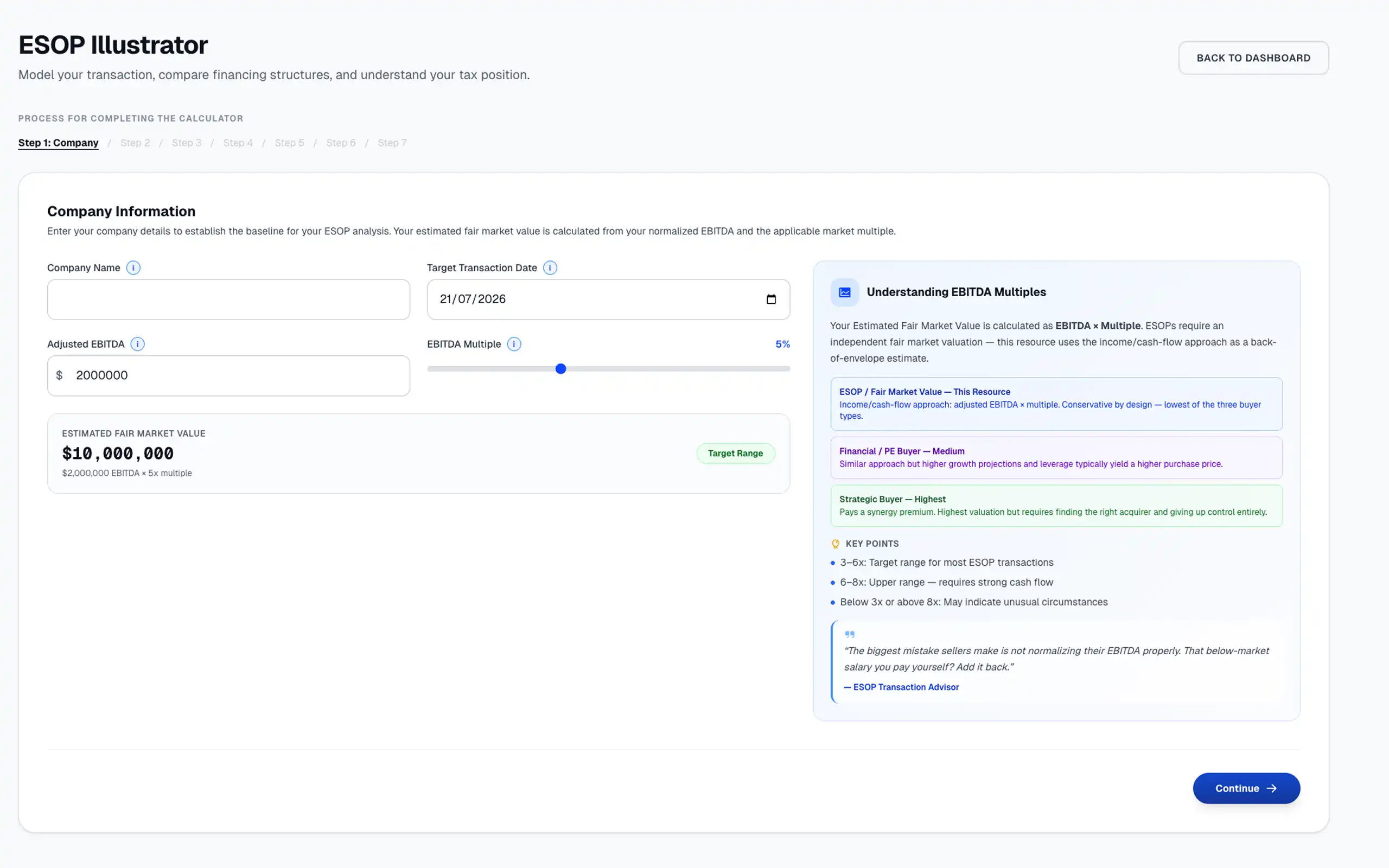The image size is (1389, 868).
Task: Click the quotation mark icon in testimonial
Action: [x=850, y=634]
